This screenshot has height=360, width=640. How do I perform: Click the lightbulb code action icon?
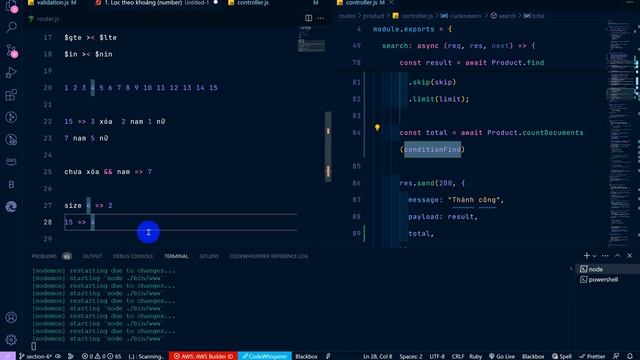pyautogui.click(x=377, y=127)
